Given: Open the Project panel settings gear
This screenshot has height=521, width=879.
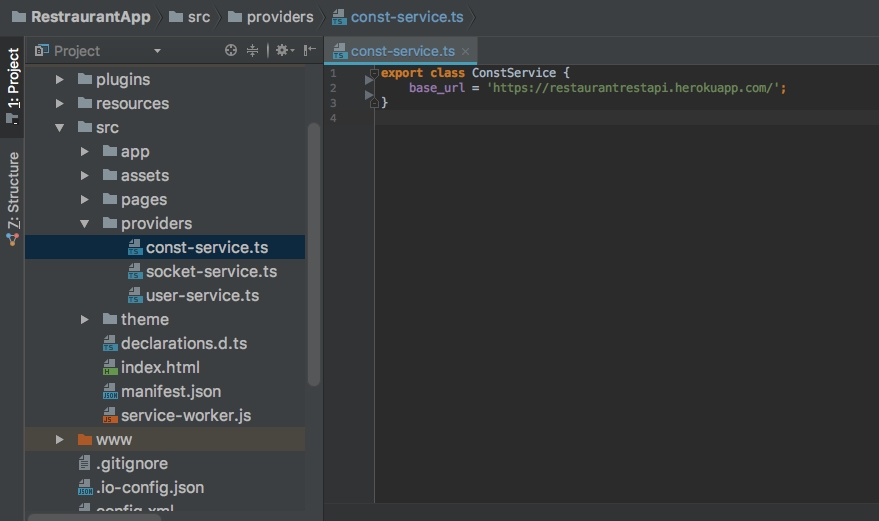Looking at the screenshot, I should point(282,50).
